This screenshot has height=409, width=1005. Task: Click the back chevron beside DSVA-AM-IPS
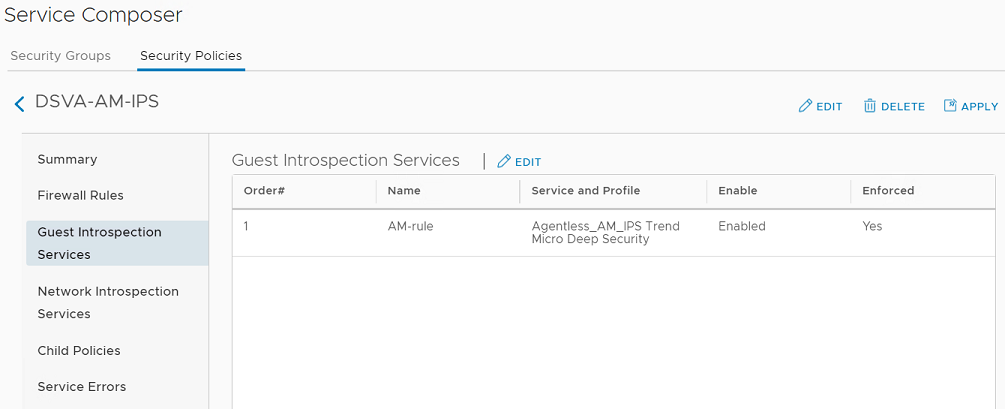click(x=19, y=104)
